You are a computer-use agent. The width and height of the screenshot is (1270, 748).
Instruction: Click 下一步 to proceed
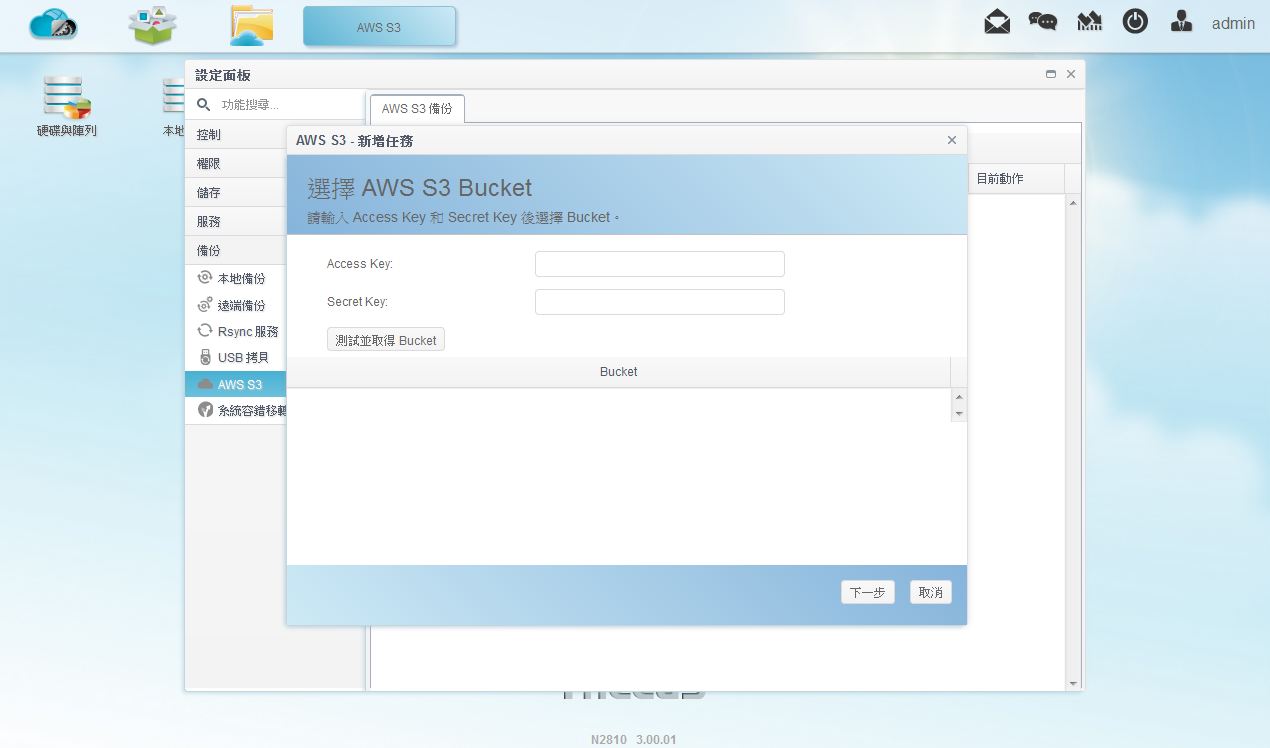[868, 592]
